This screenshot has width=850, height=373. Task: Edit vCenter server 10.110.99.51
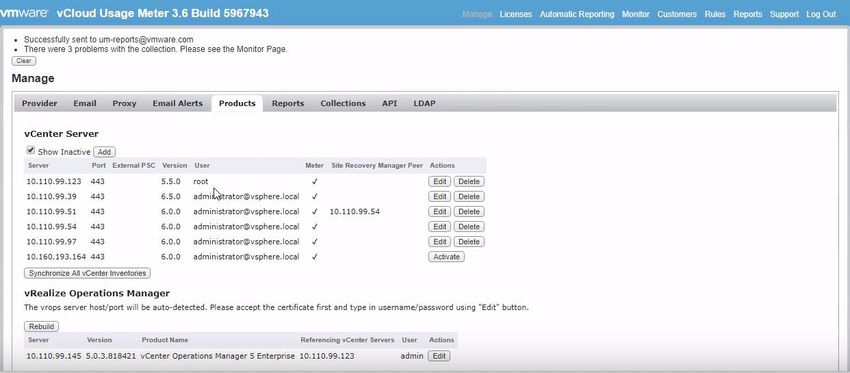coord(440,211)
